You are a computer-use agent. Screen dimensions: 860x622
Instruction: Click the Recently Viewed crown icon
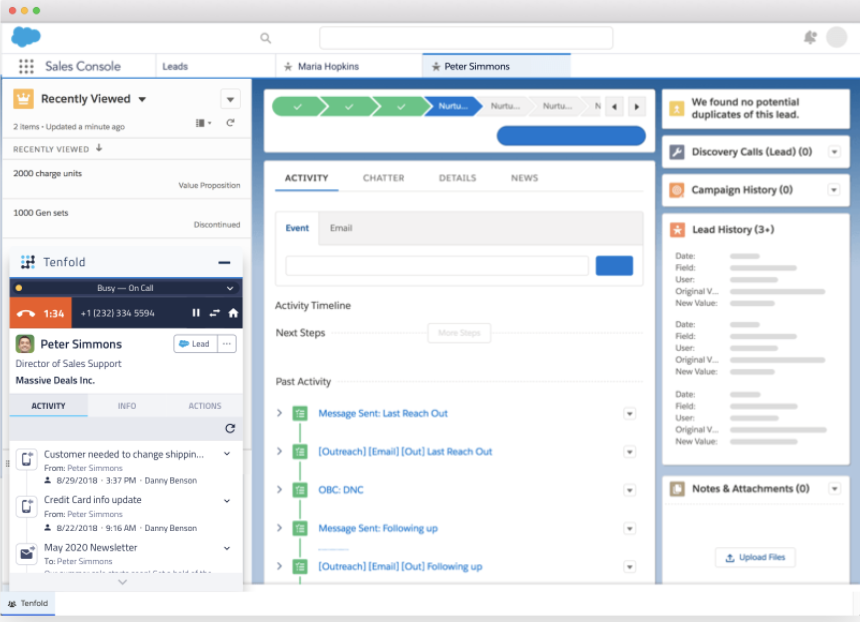(24, 99)
